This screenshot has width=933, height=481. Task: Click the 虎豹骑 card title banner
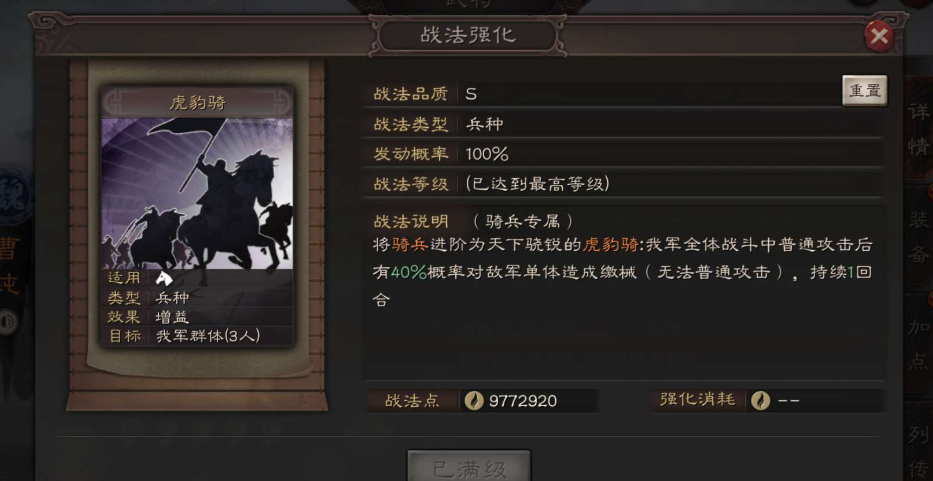tap(198, 103)
